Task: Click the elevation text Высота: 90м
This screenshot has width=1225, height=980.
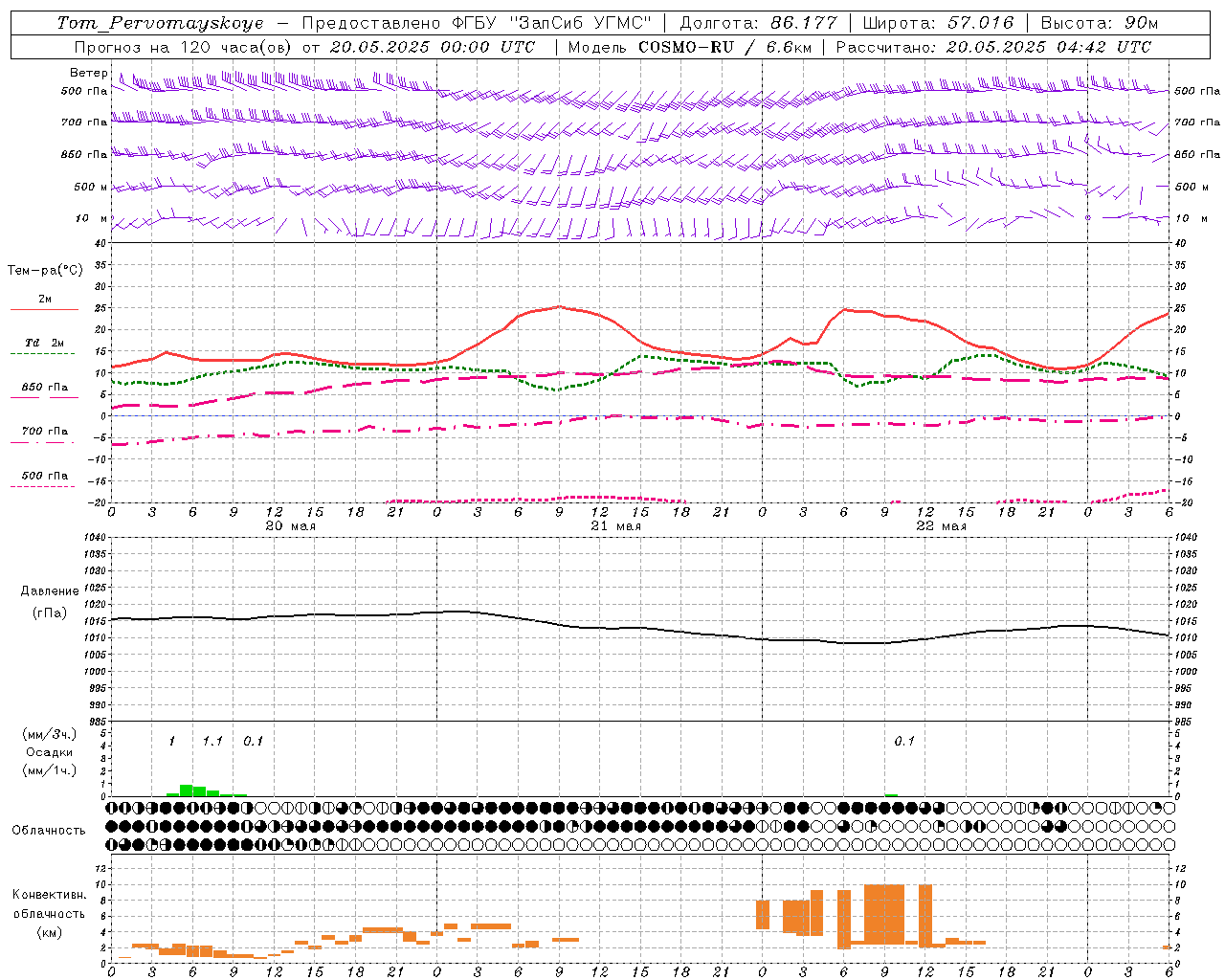Action: coord(1100,23)
